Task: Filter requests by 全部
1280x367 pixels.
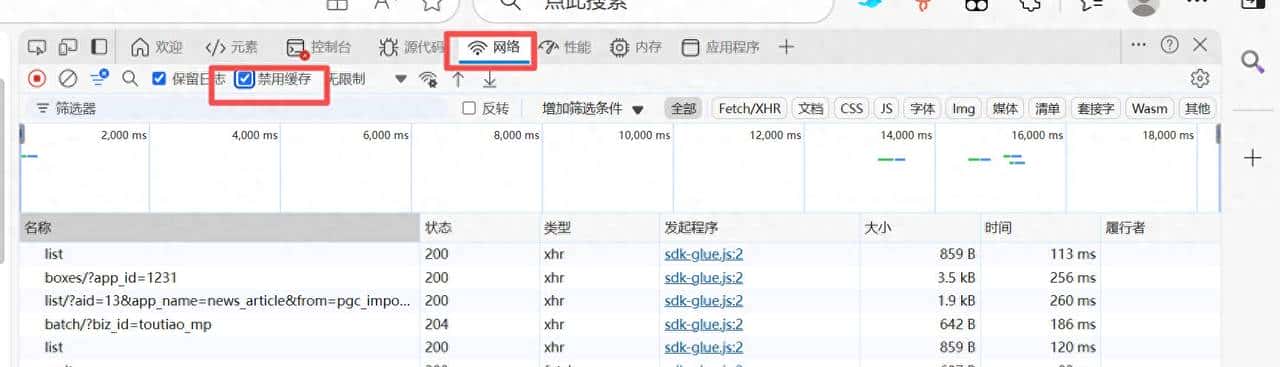Action: (684, 108)
